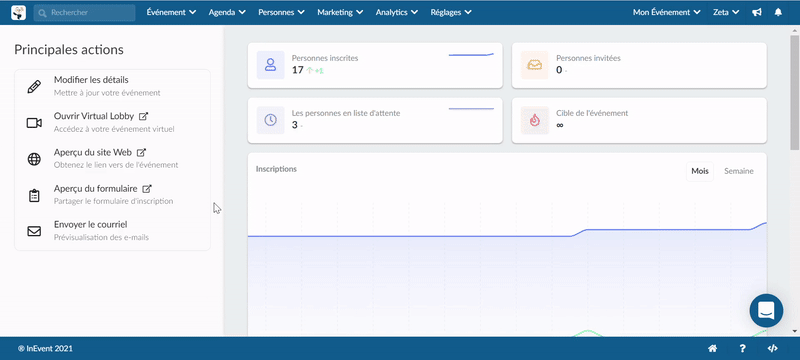Click Accédez à votre événement virtuel subtitle
Viewport: 800px width, 360px height.
click(114, 129)
